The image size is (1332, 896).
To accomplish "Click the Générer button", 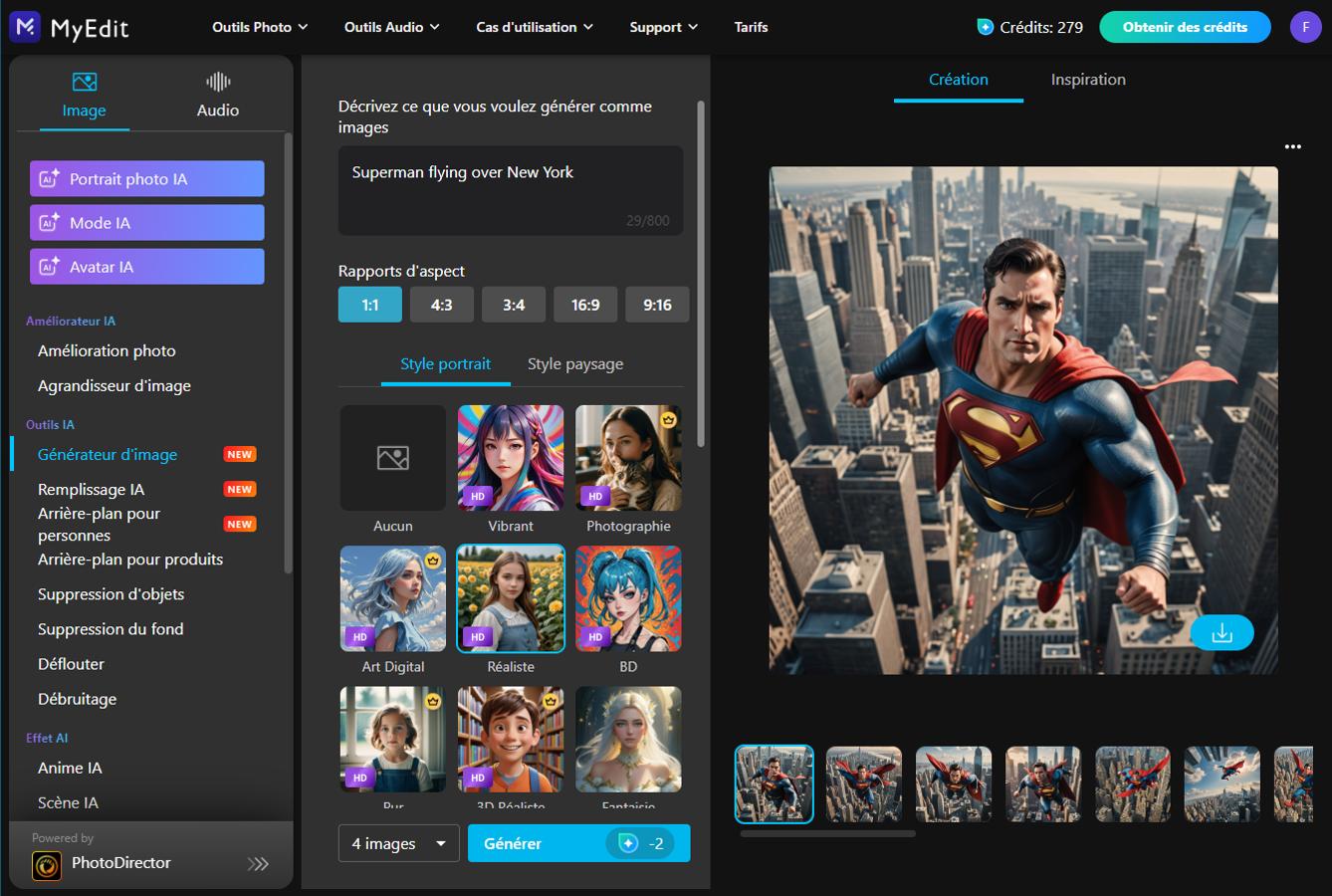I will click(578, 843).
